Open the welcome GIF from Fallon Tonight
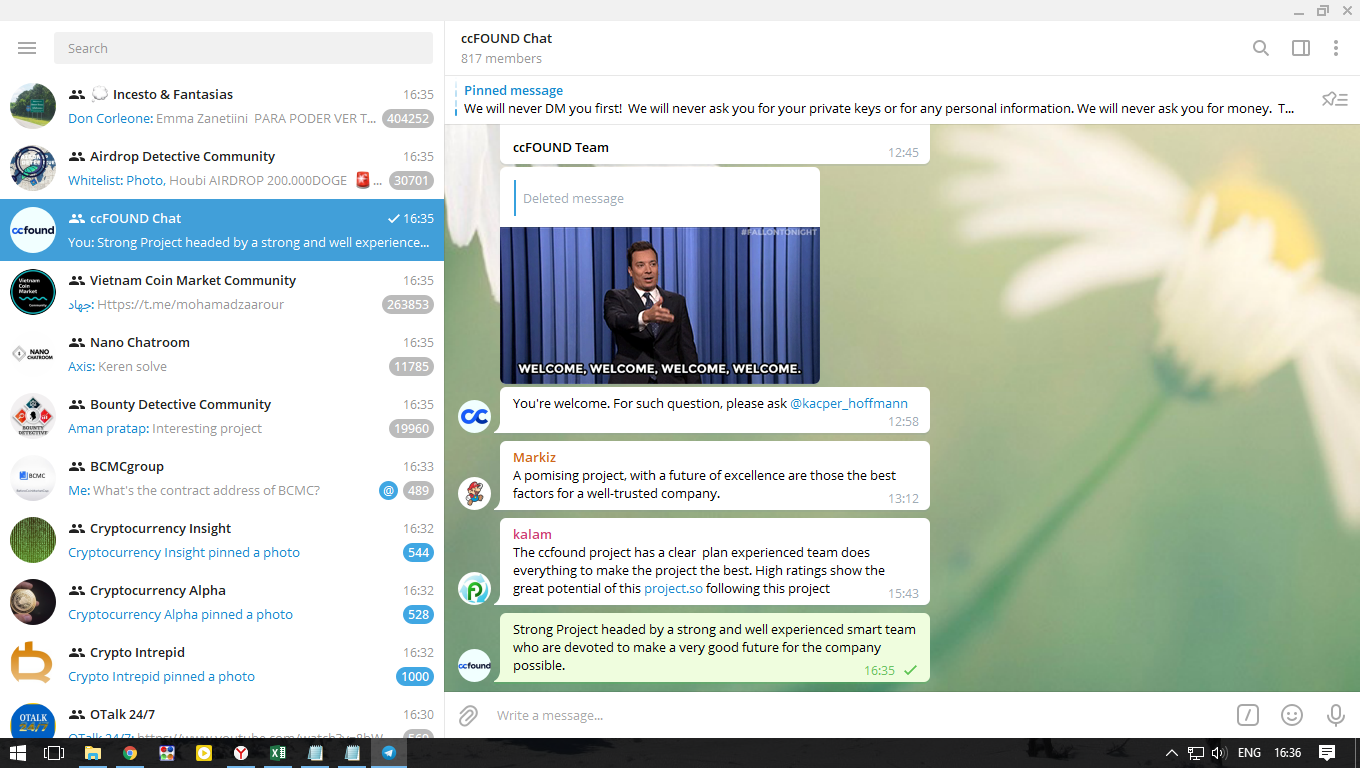 pyautogui.click(x=660, y=305)
